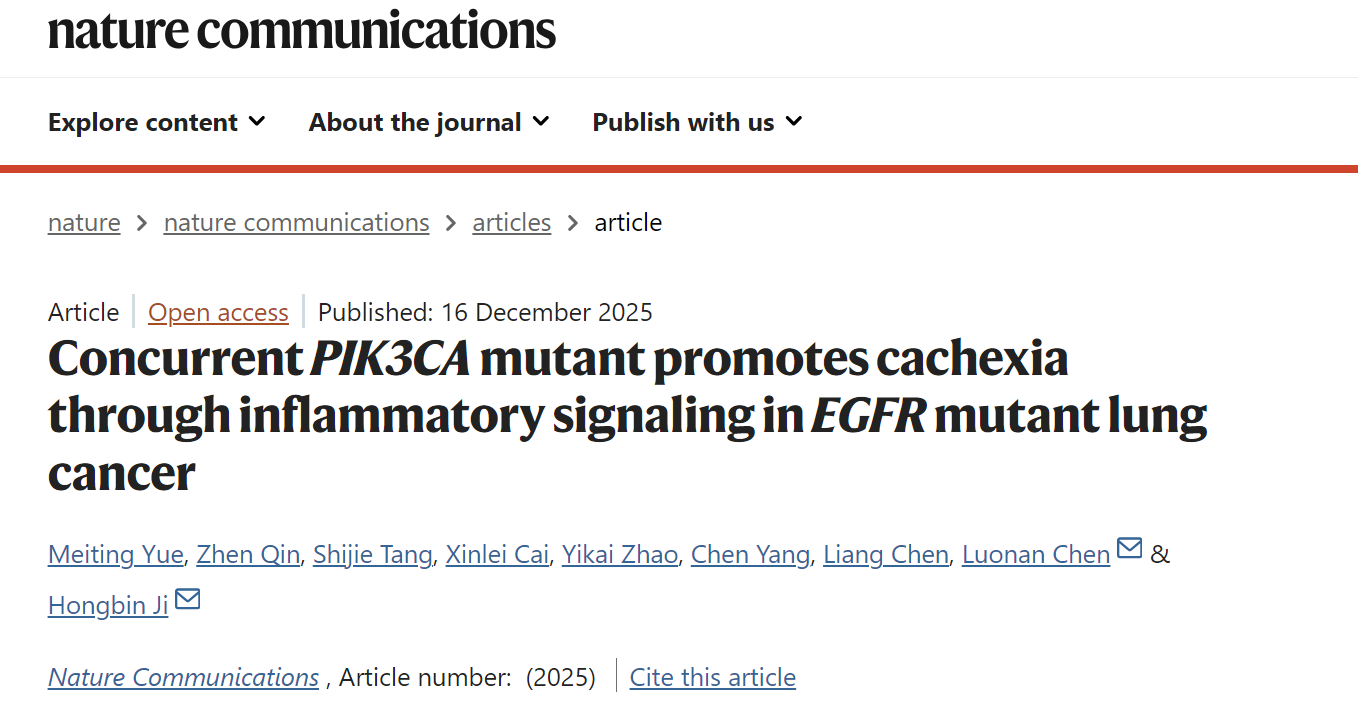The width and height of the screenshot is (1358, 708).
Task: Go to the nature breadcrumb link
Action: (84, 222)
